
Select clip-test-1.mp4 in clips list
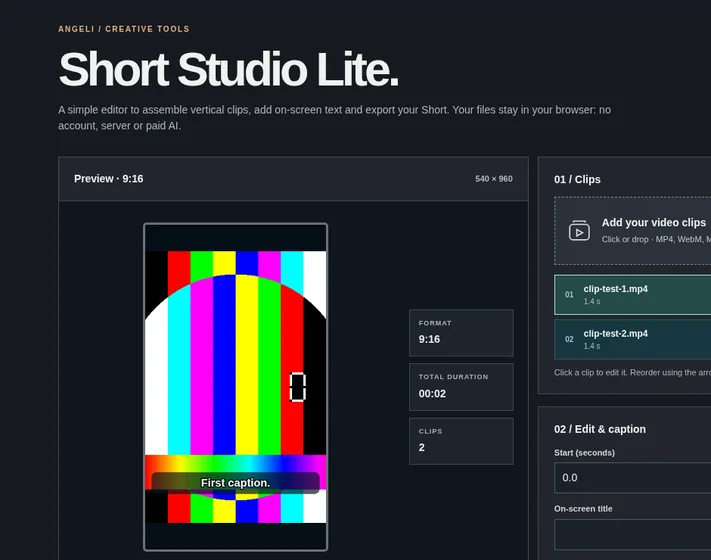[633, 295]
